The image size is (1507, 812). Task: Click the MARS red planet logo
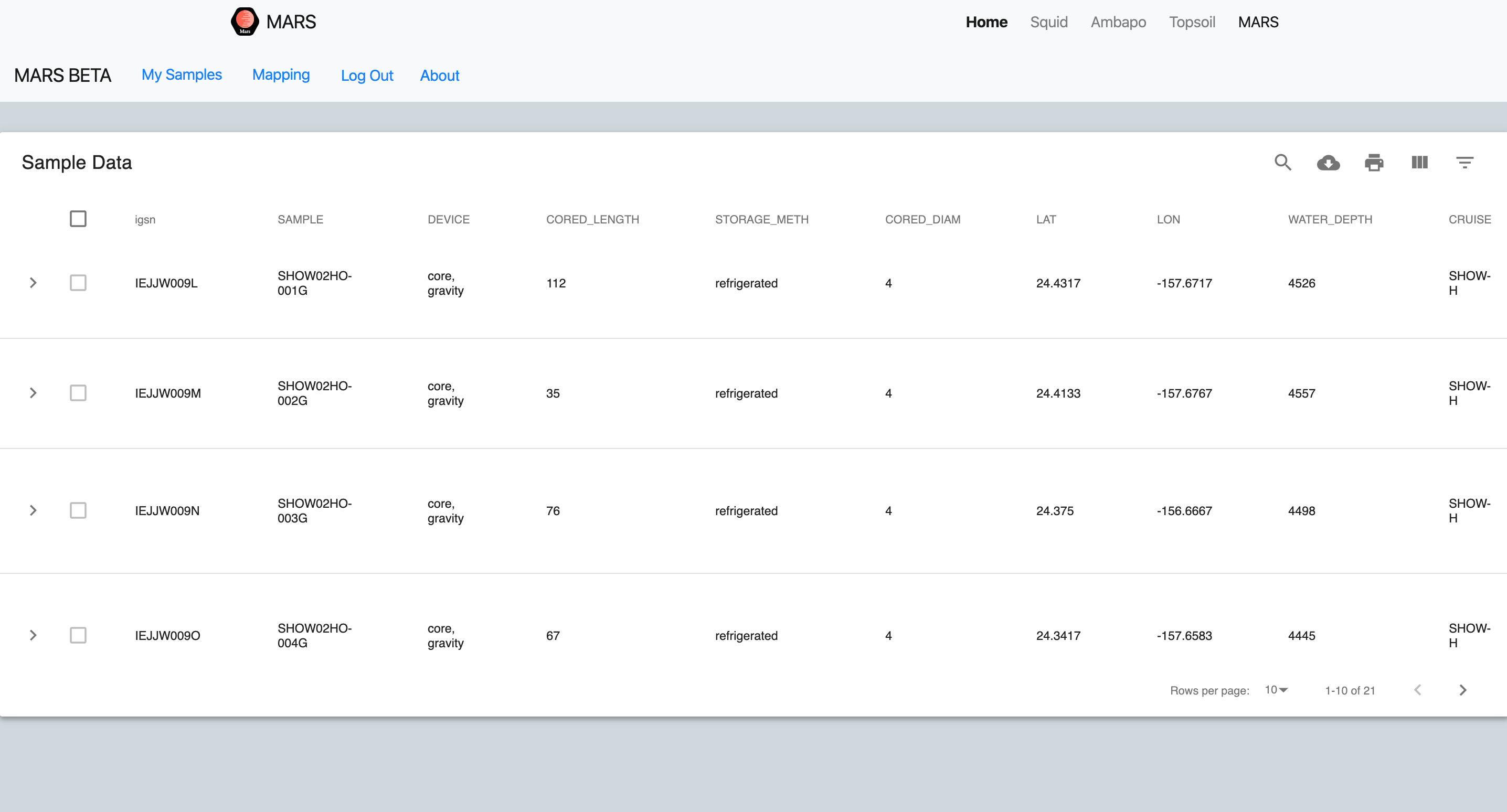[245, 22]
